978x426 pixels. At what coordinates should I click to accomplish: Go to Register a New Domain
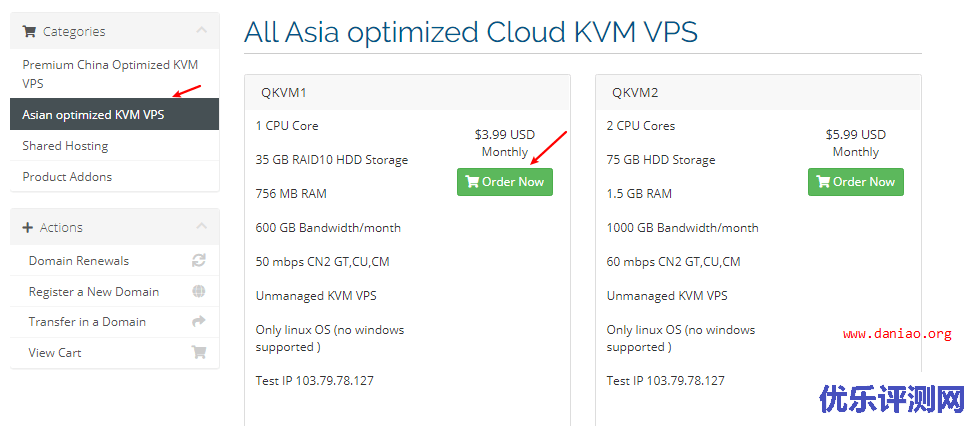pos(94,291)
